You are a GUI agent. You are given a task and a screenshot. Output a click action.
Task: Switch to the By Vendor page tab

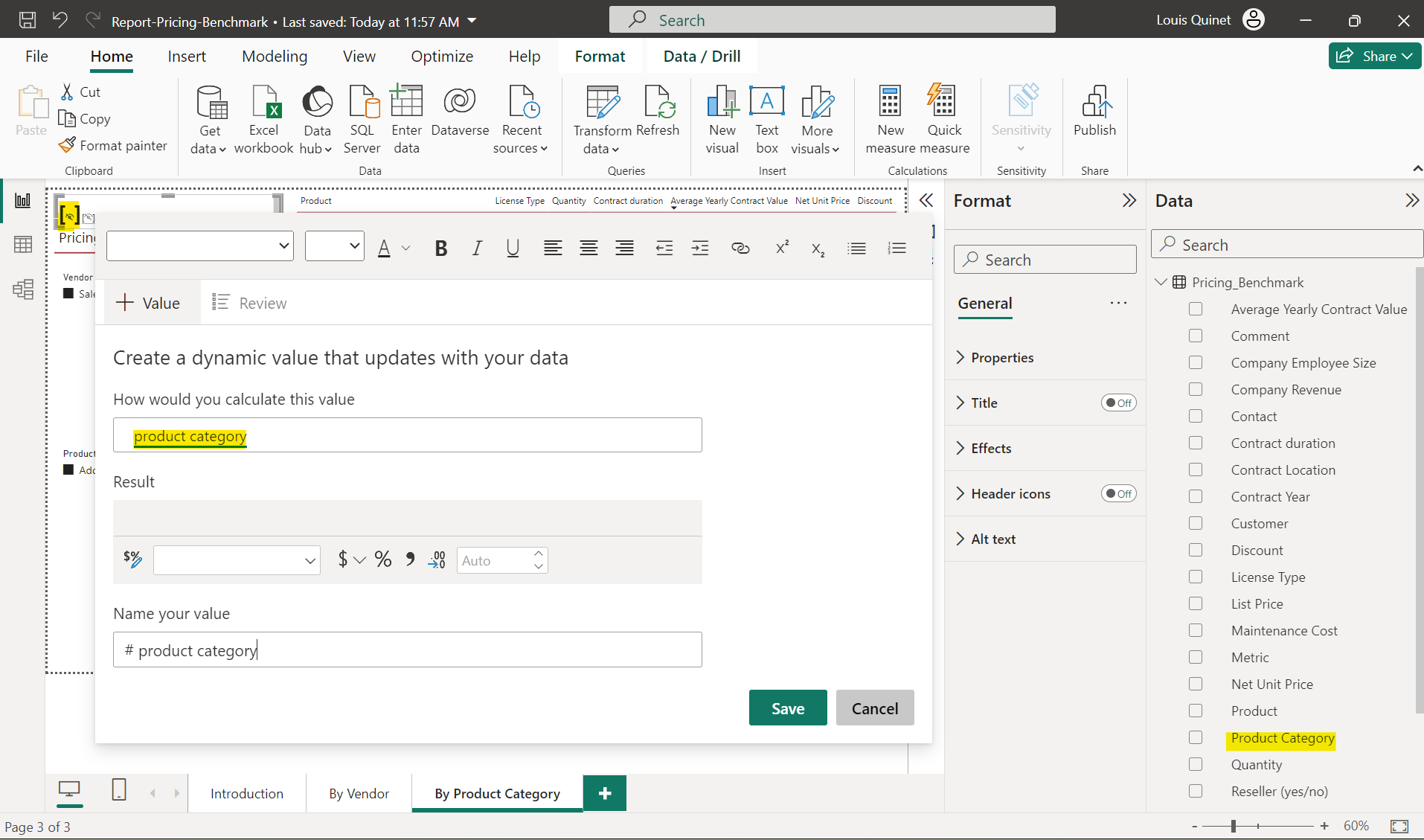coord(359,794)
